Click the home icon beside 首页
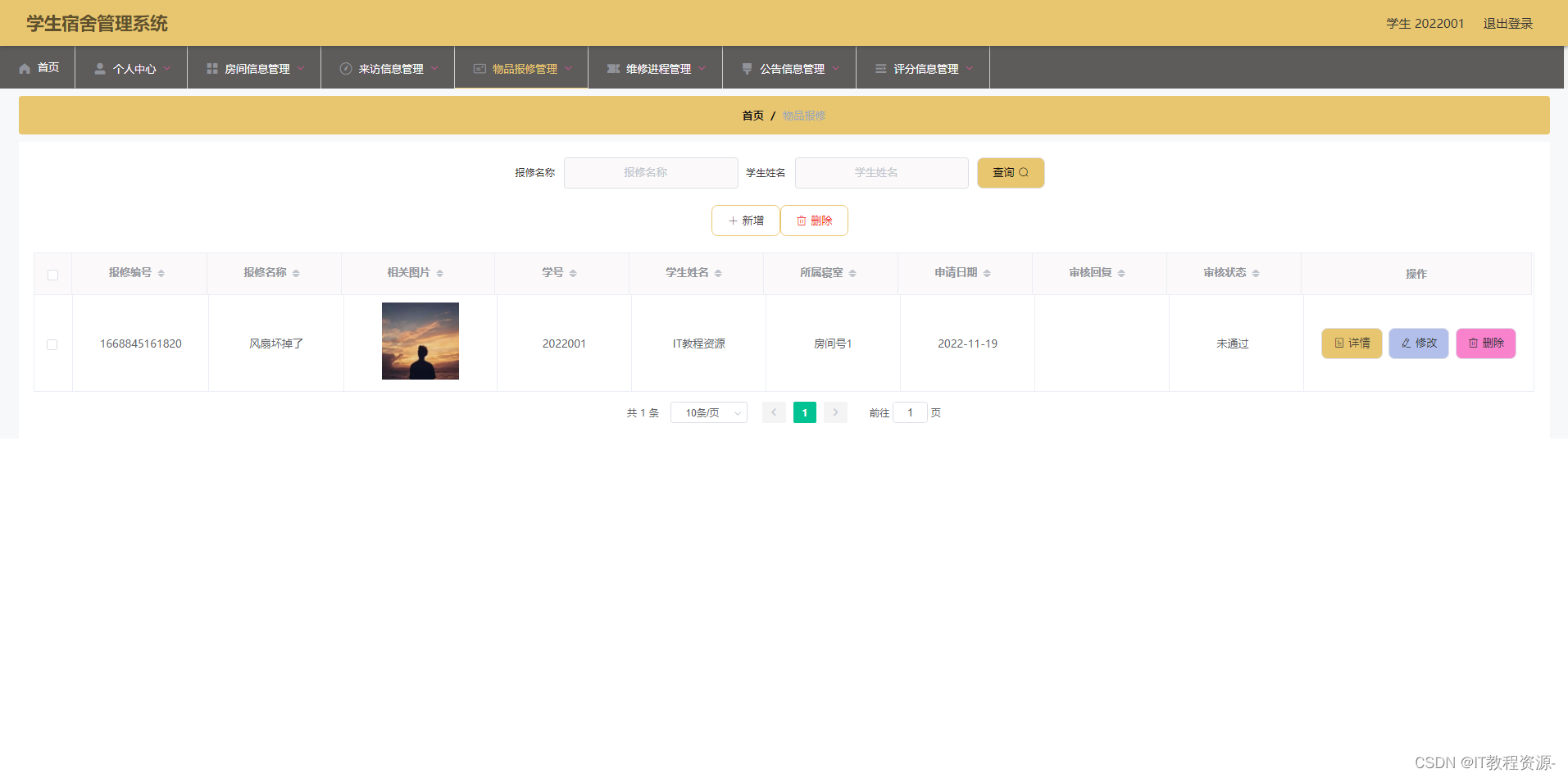Screen dimensions: 1568x778 [25, 69]
